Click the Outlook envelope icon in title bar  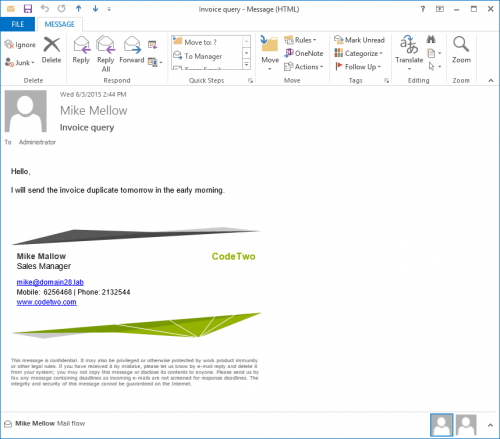click(x=11, y=9)
